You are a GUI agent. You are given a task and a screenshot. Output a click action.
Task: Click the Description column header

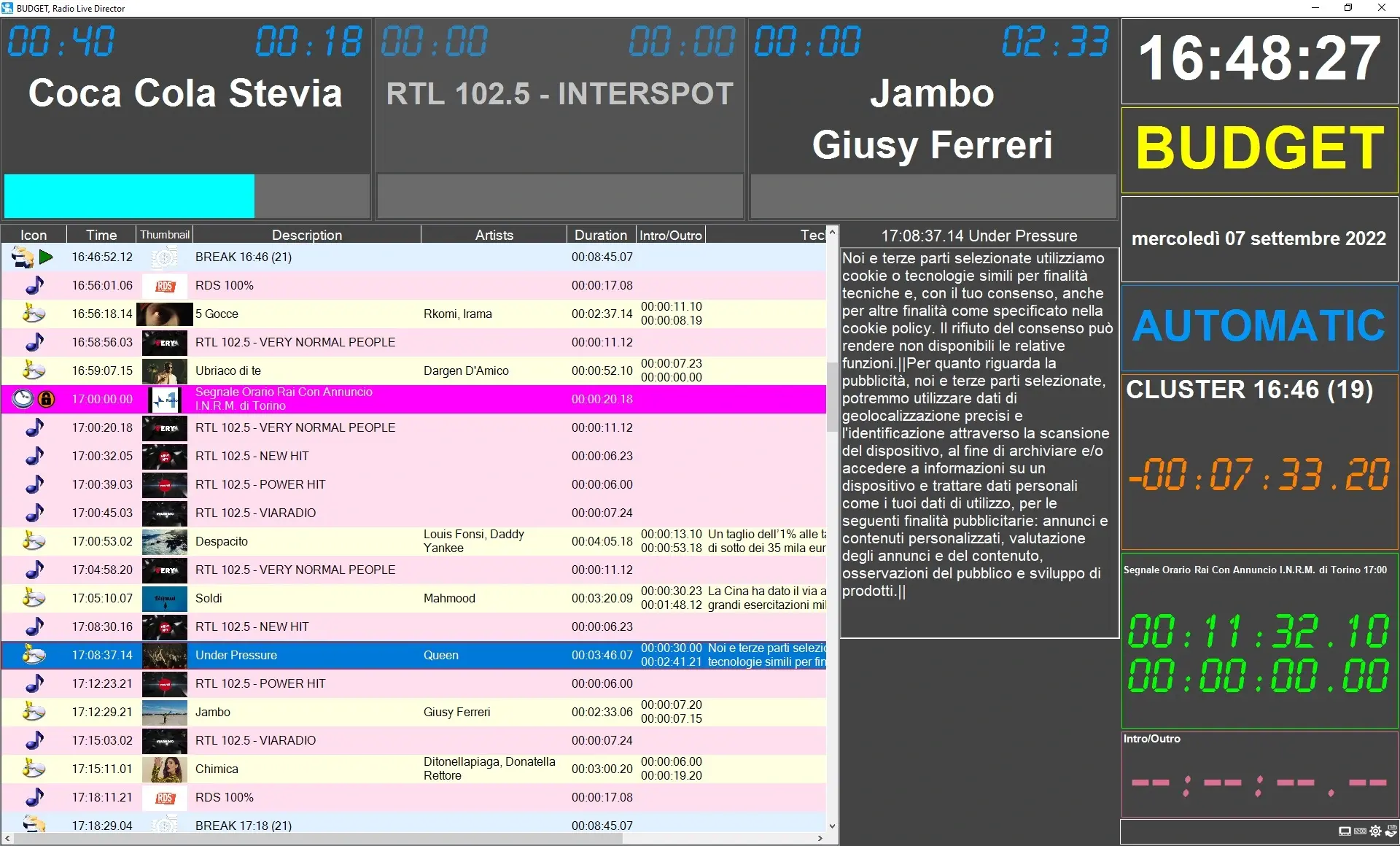[x=306, y=235]
